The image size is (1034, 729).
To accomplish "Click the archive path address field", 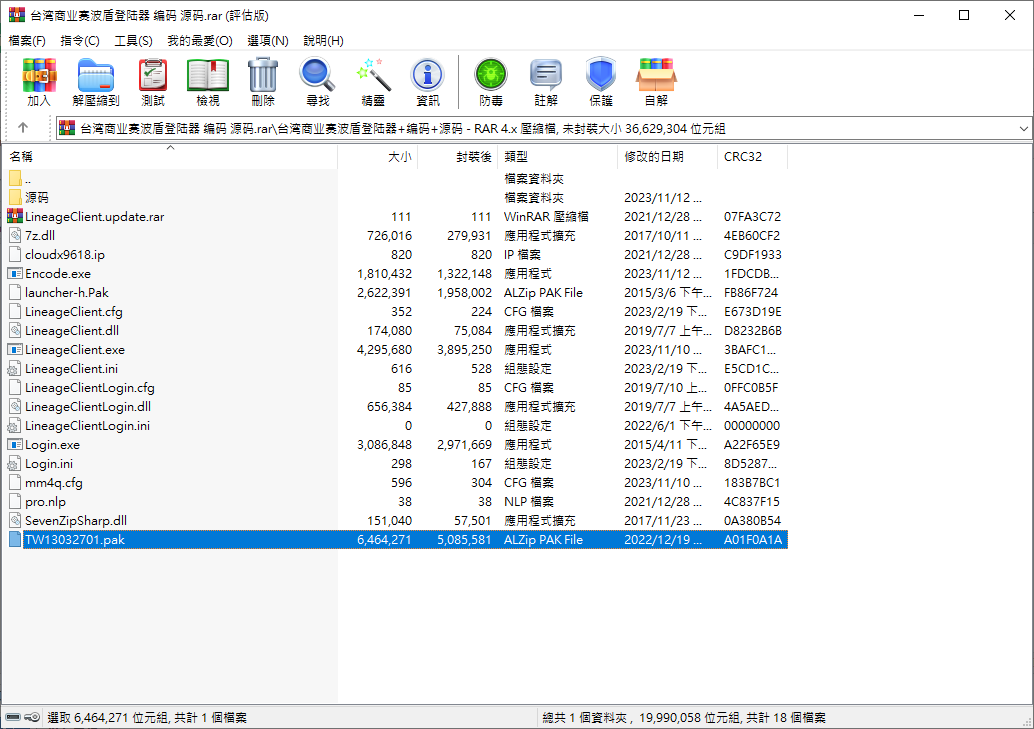I will 543,129.
